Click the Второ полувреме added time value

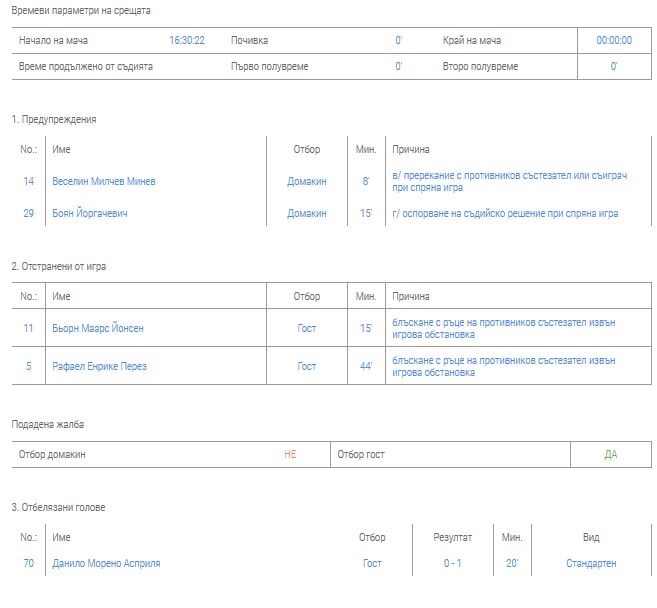coord(614,67)
